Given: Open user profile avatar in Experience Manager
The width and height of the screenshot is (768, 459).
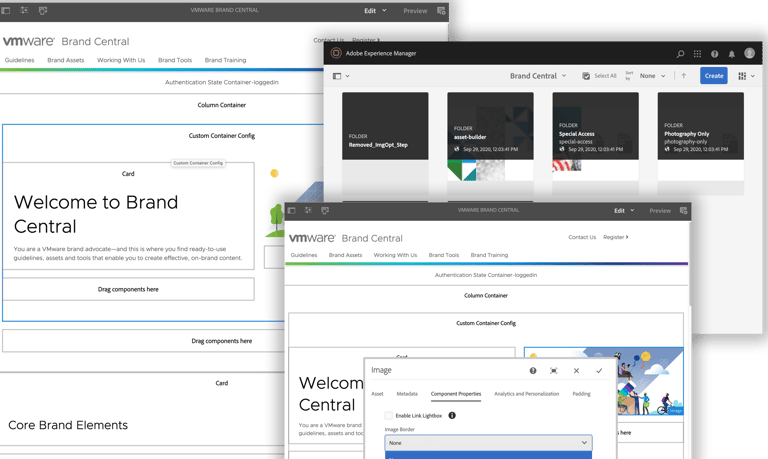Looking at the screenshot, I should pos(749,53).
